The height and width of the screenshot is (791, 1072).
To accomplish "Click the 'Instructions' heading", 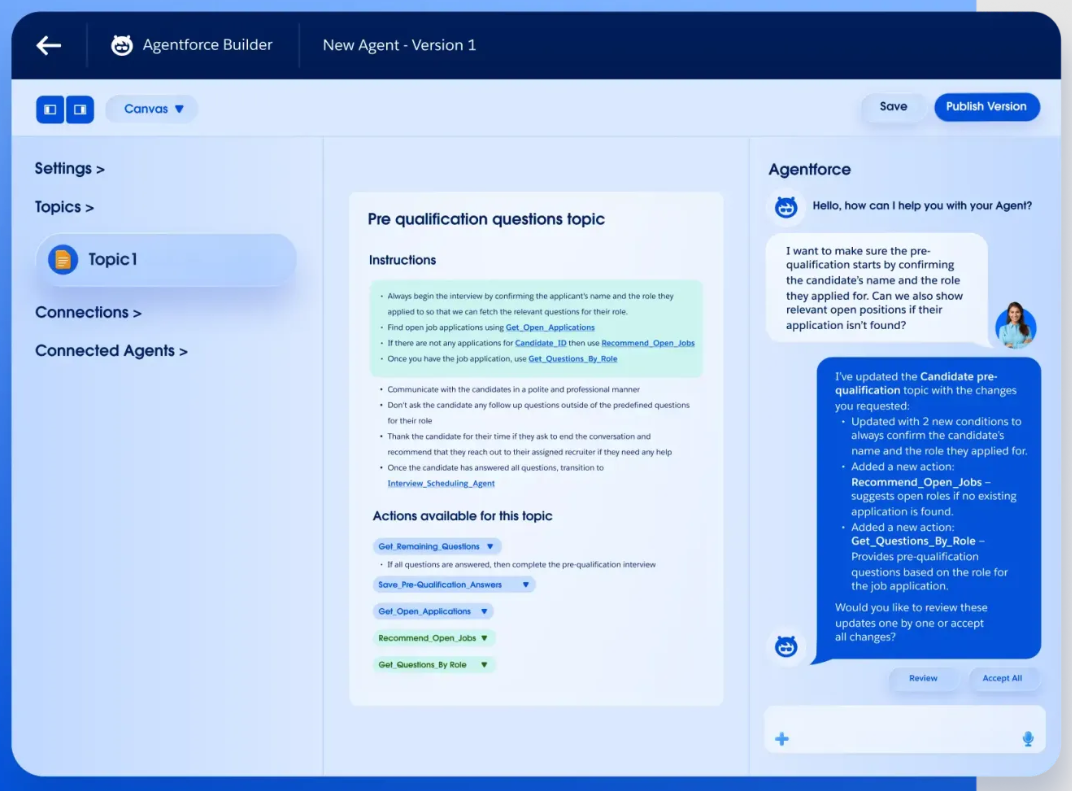I will [402, 260].
